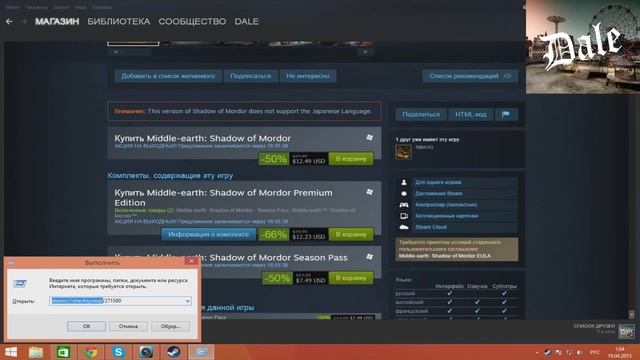Click the friend's avatar who owns the game
This screenshot has height=360, width=640.
tap(404, 152)
